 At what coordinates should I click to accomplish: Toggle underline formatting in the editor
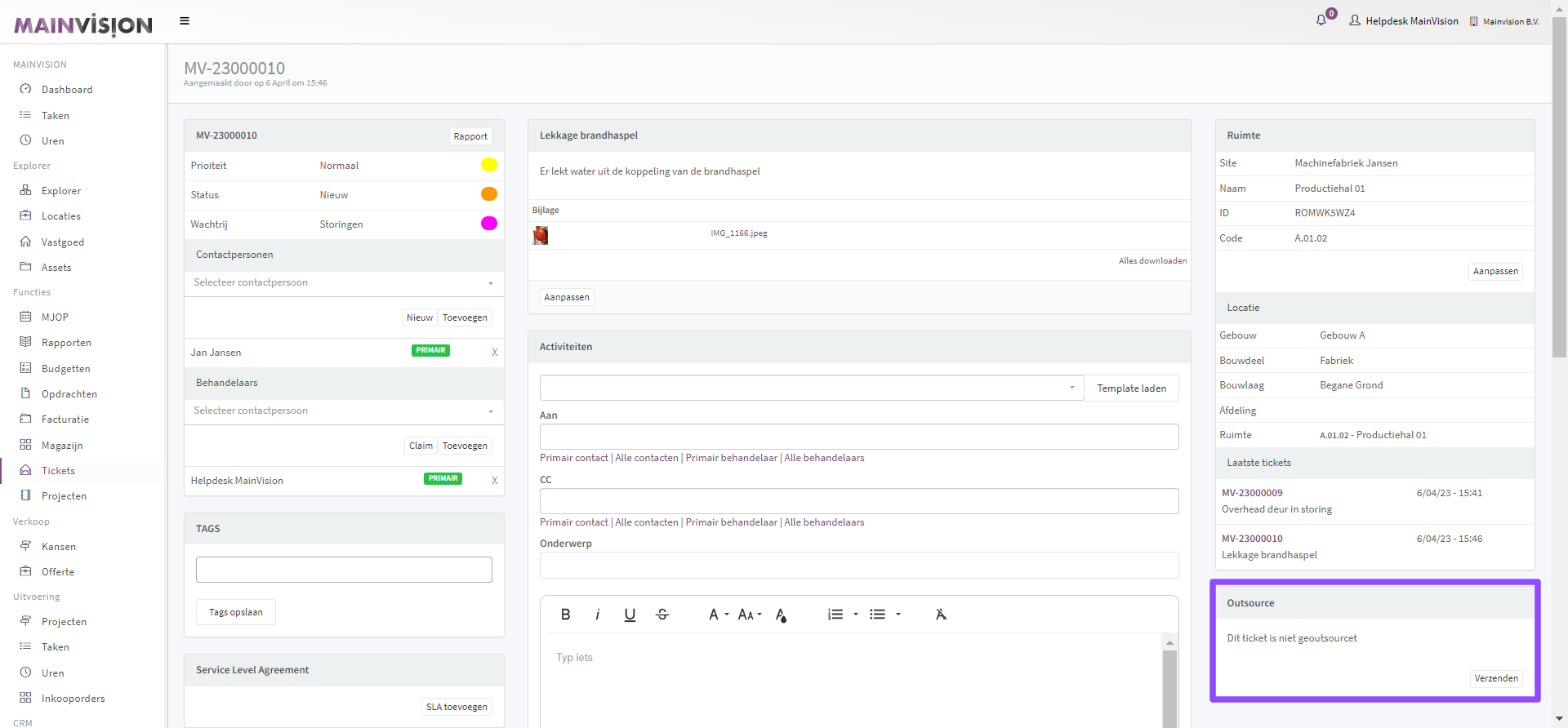pyautogui.click(x=630, y=615)
